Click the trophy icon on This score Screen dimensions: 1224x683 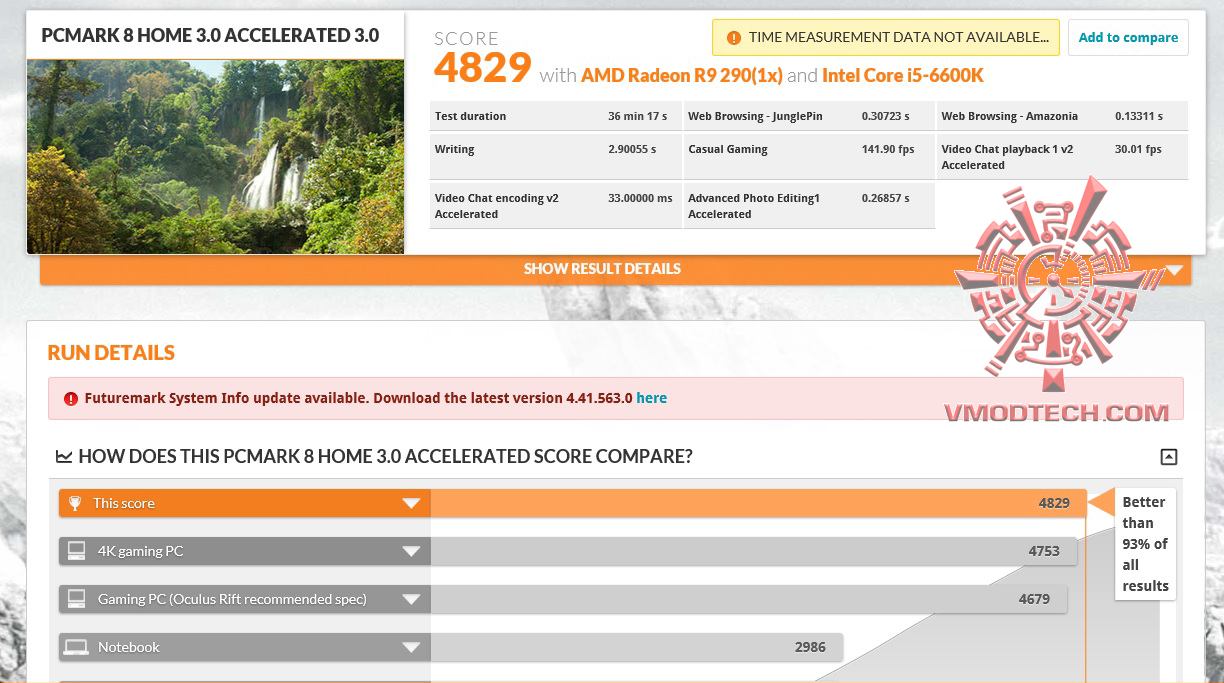click(75, 503)
